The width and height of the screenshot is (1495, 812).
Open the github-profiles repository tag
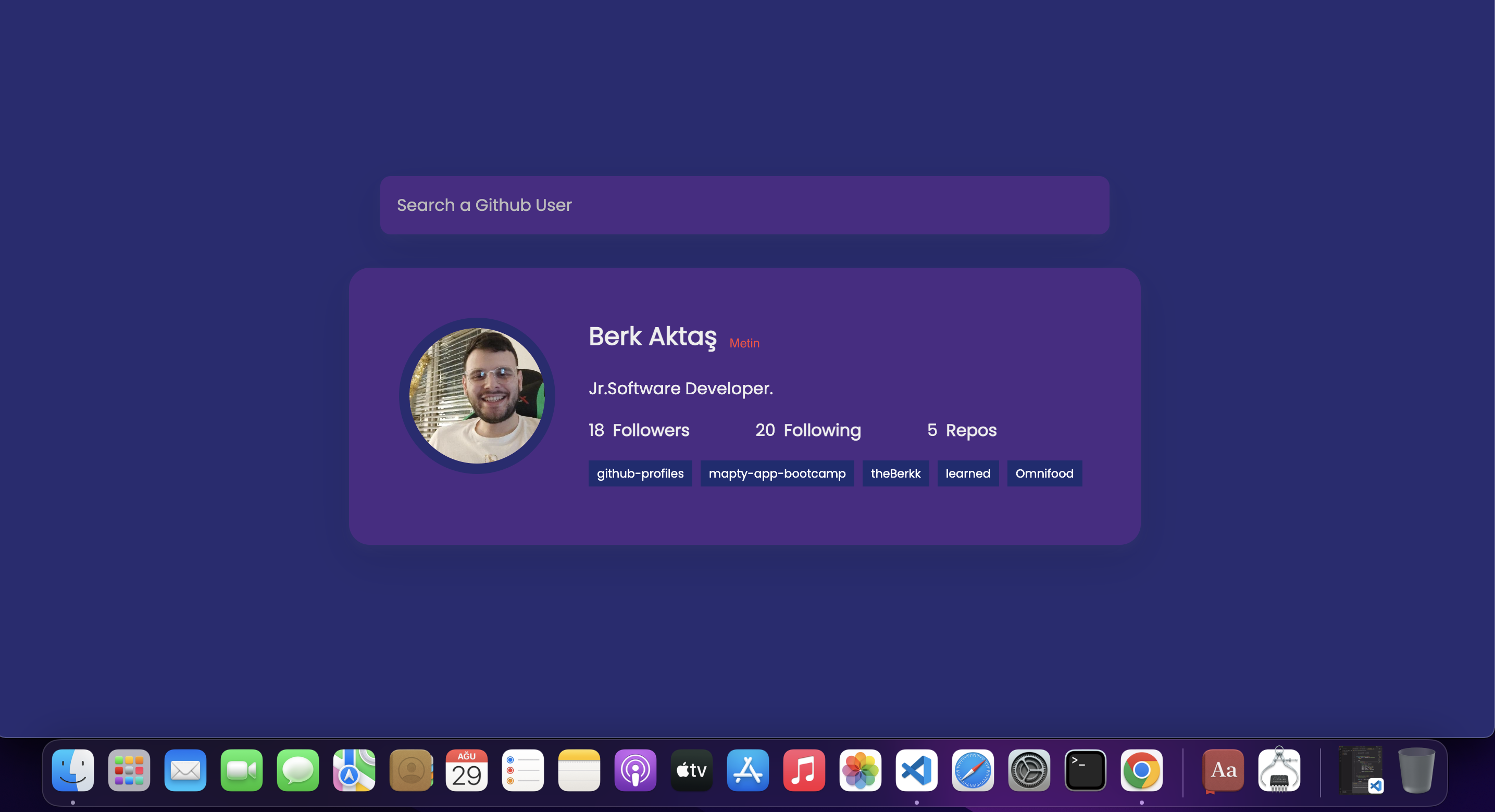pyautogui.click(x=640, y=473)
